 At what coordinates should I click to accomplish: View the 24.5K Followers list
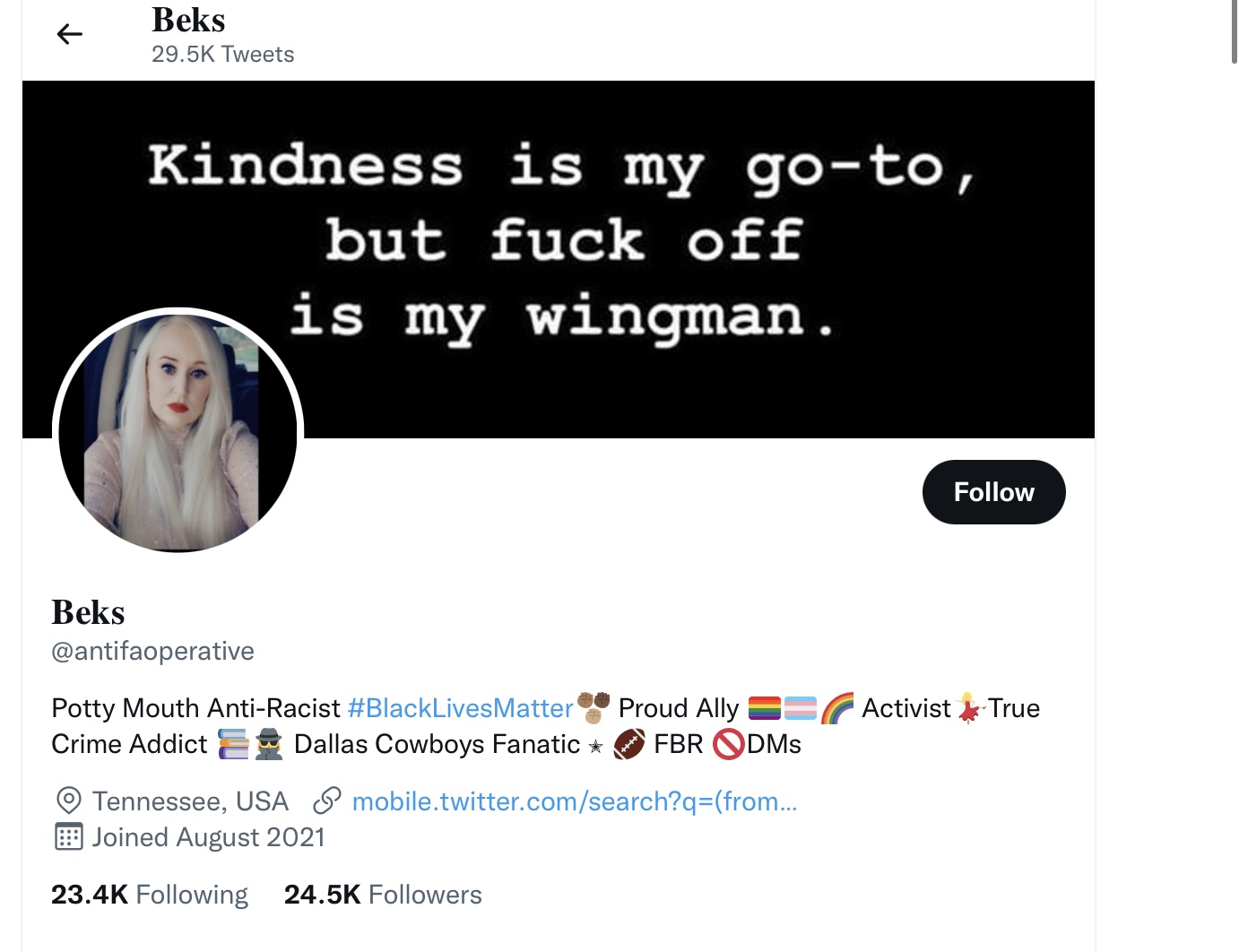[x=383, y=895]
